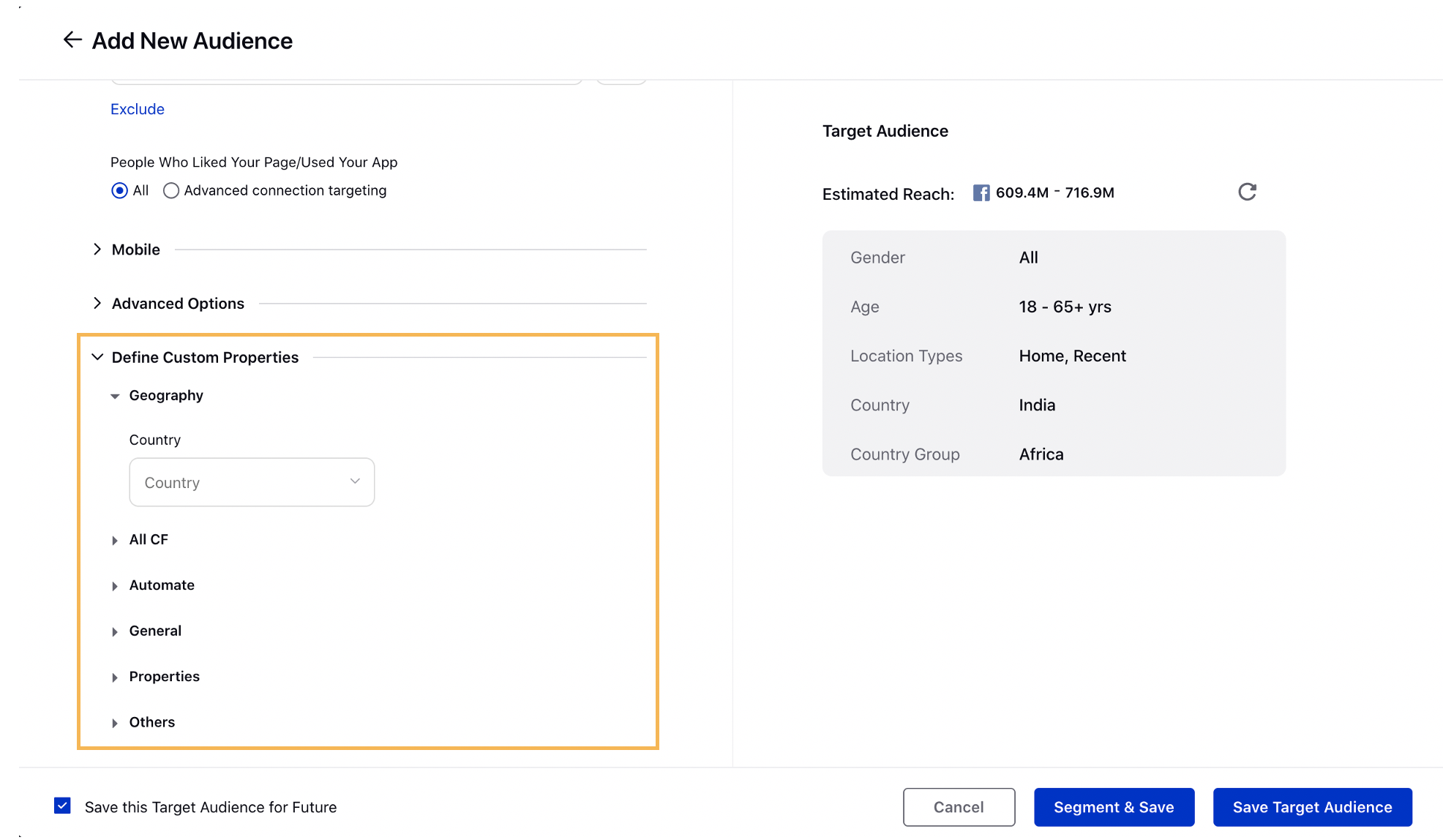Click the Define Custom Properties collapse icon
The height and width of the screenshot is (840, 1443).
(x=97, y=356)
